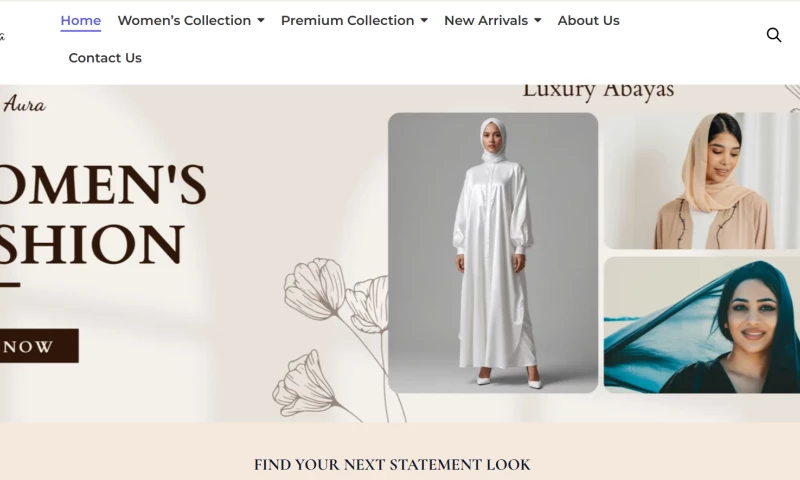The image size is (800, 480).
Task: Expand the Premium Collection dropdown arrow
Action: click(x=424, y=20)
